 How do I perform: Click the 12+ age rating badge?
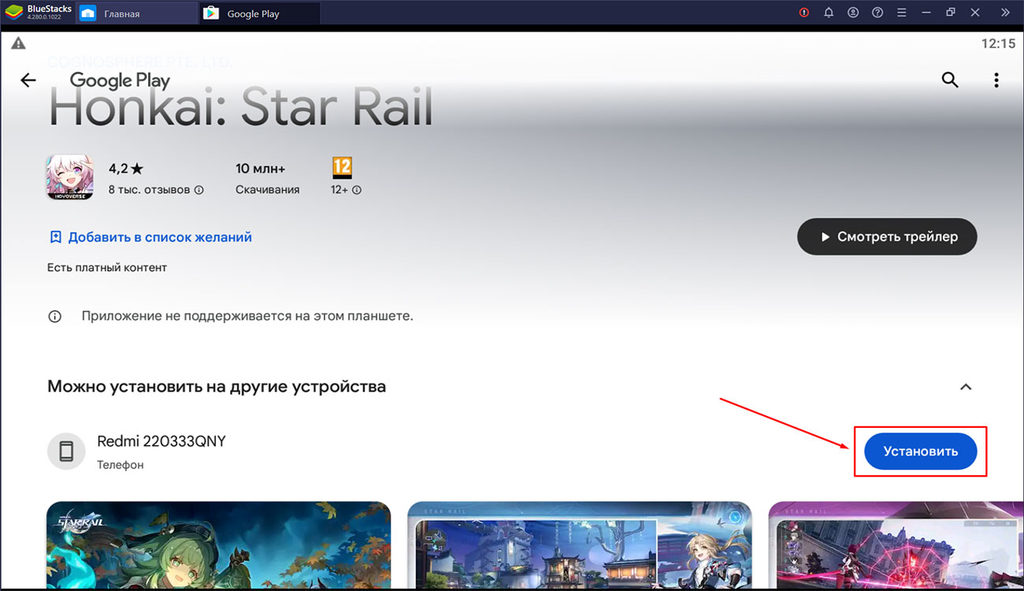pos(342,167)
